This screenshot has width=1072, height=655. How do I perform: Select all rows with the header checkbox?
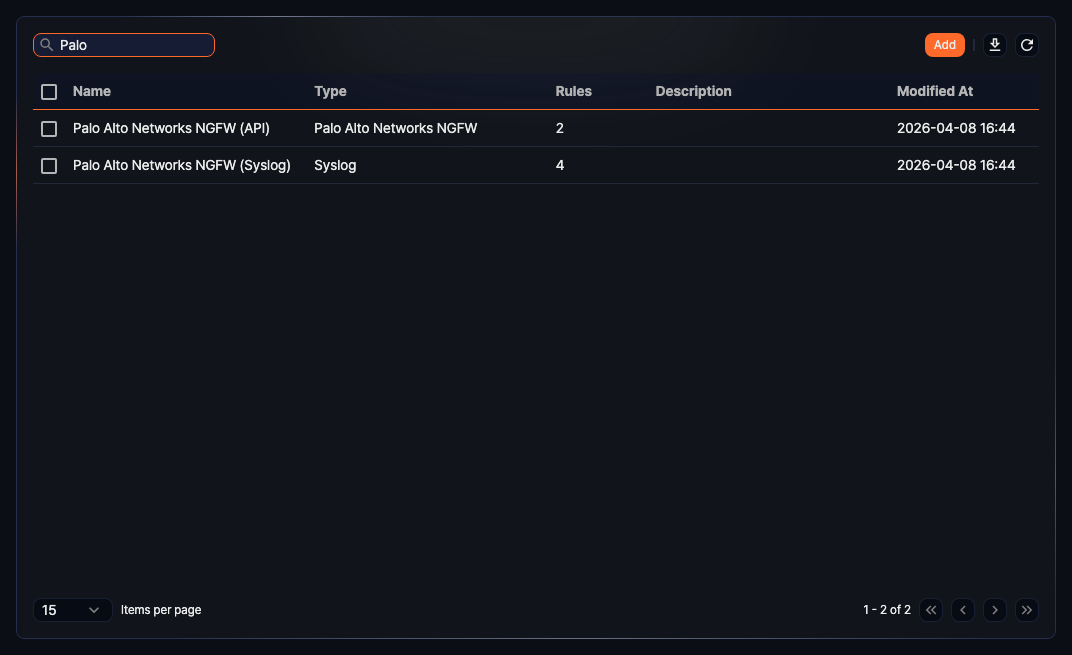click(49, 91)
